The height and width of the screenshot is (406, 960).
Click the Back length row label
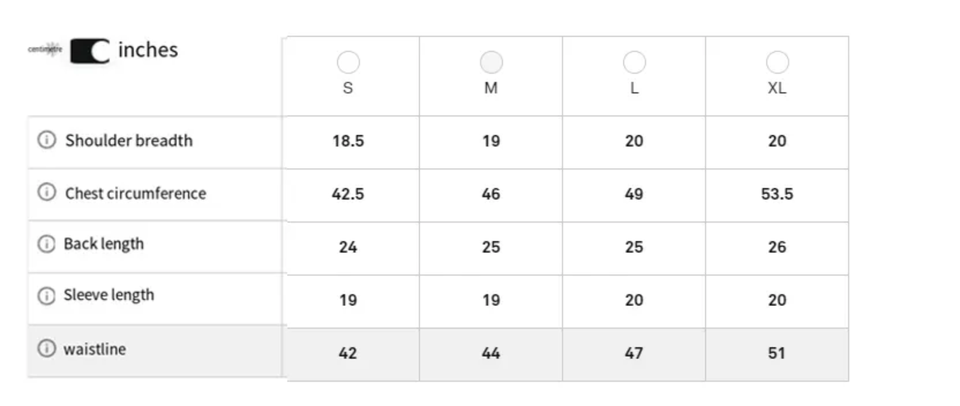coord(104,244)
